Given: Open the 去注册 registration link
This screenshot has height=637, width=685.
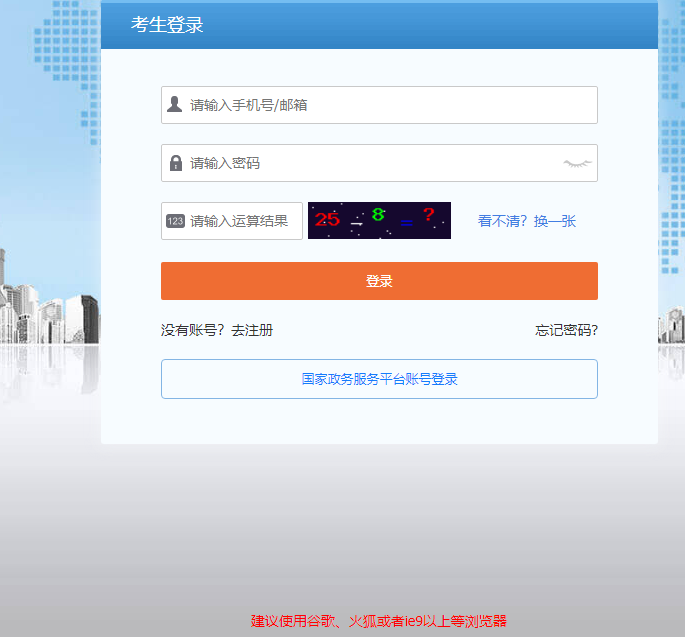Looking at the screenshot, I should pos(252,330).
